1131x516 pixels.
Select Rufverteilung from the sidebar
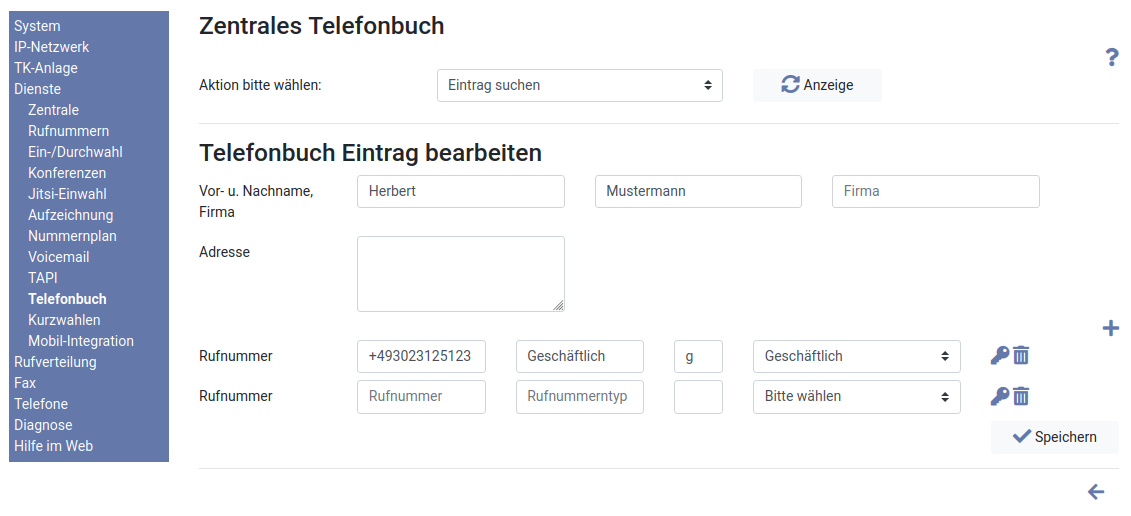click(x=55, y=362)
